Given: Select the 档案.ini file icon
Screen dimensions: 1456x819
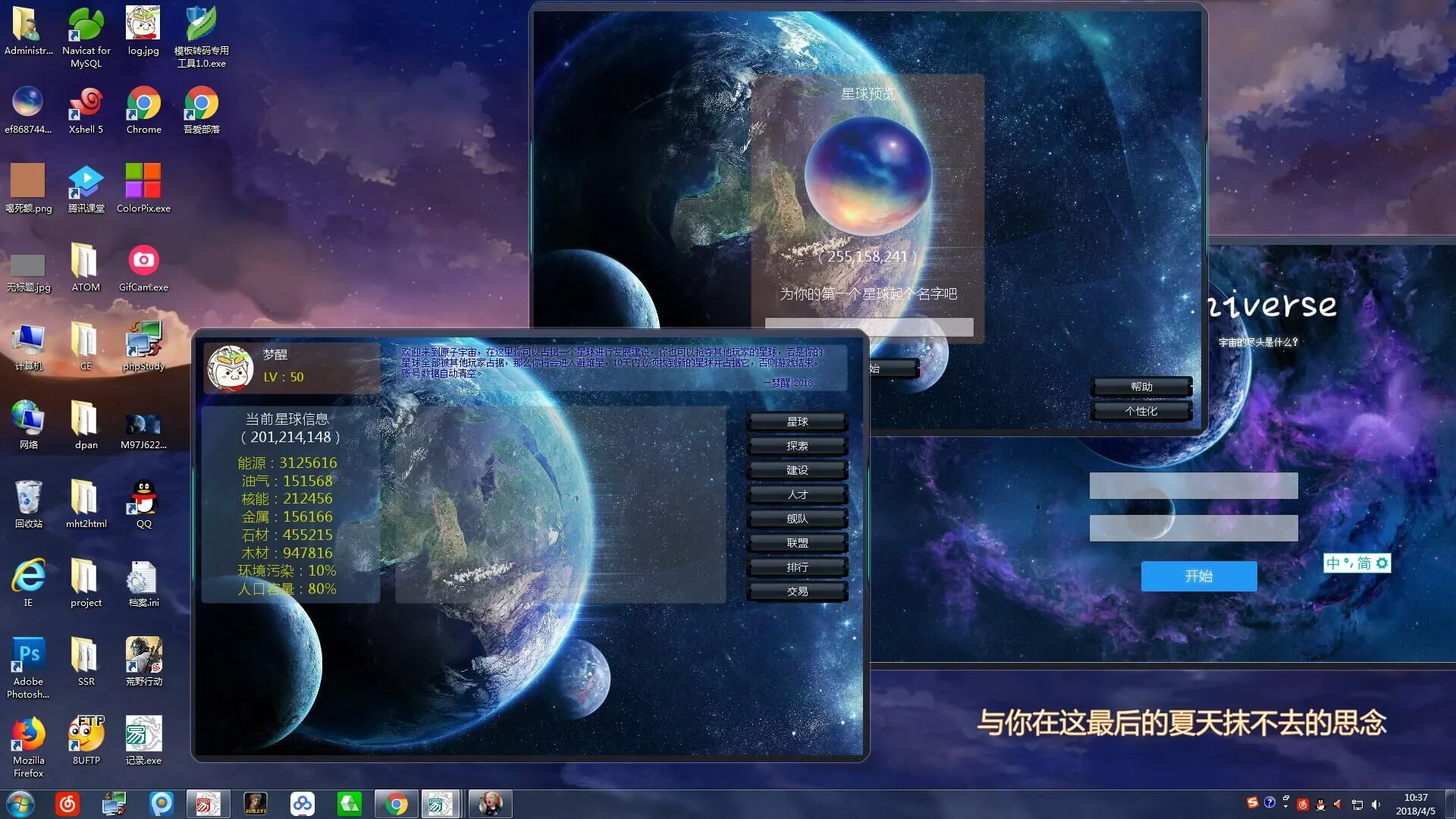Looking at the screenshot, I should click(x=143, y=583).
